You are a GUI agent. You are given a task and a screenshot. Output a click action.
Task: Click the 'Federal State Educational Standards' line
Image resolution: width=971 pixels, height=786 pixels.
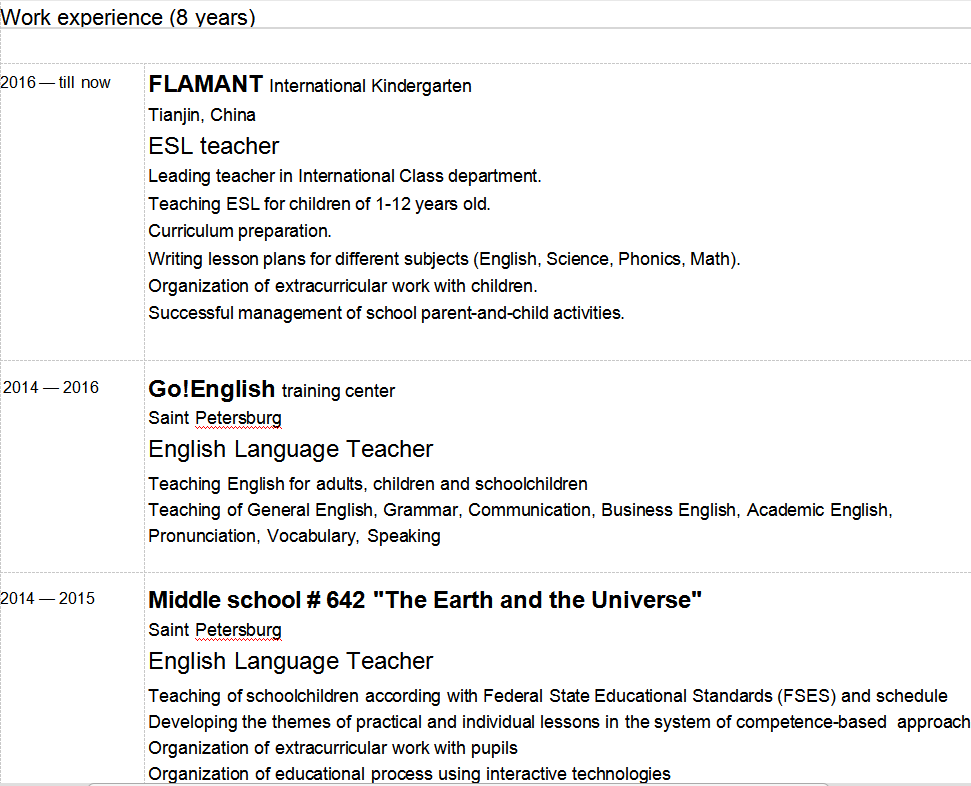(547, 696)
